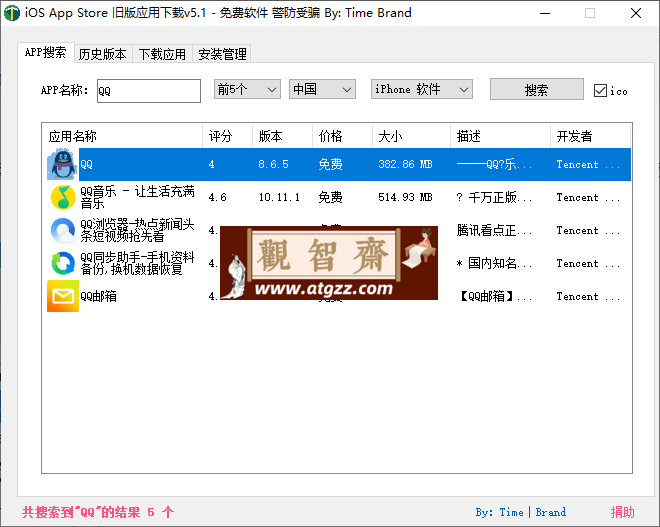Click the 搜索 button

click(x=537, y=89)
